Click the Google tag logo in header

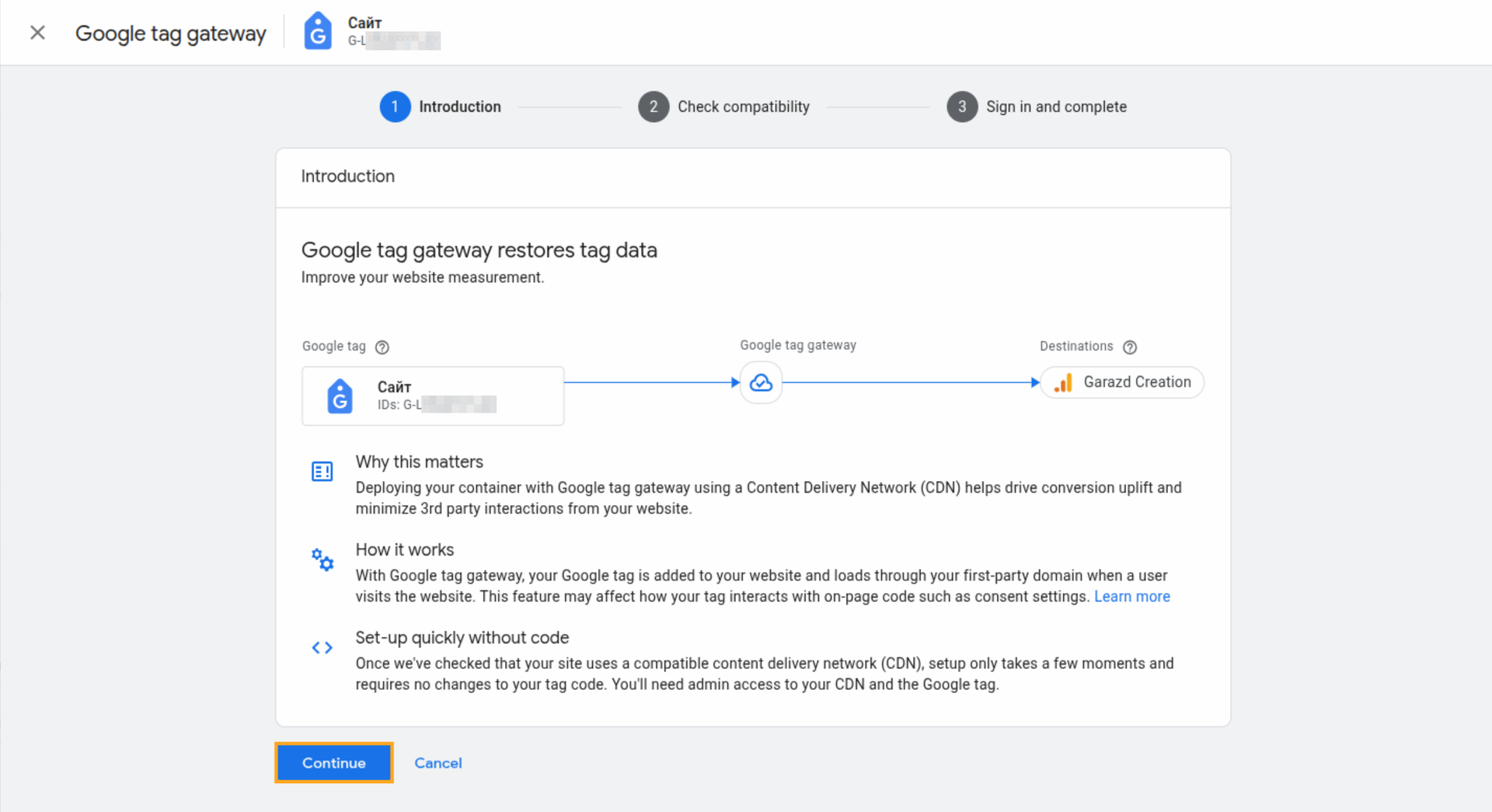pyautogui.click(x=317, y=32)
